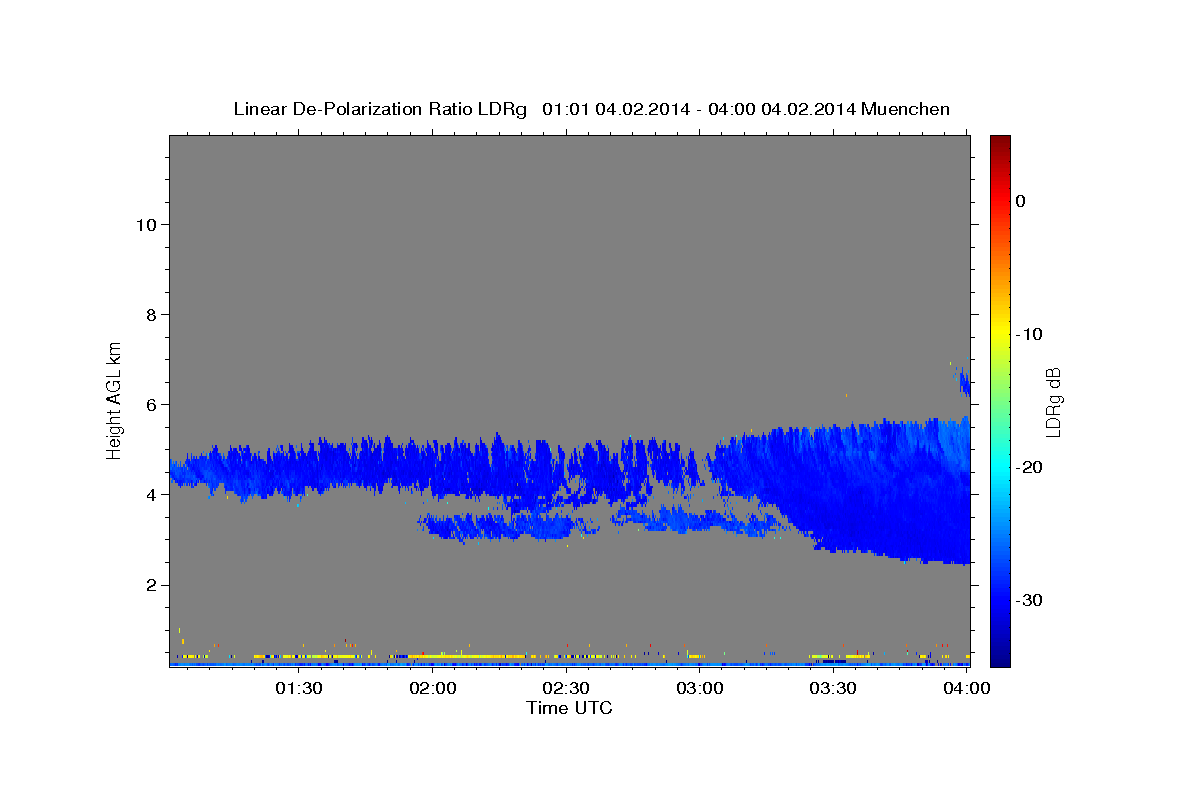Click the small high cloud echo near 04:00

click(x=964, y=381)
